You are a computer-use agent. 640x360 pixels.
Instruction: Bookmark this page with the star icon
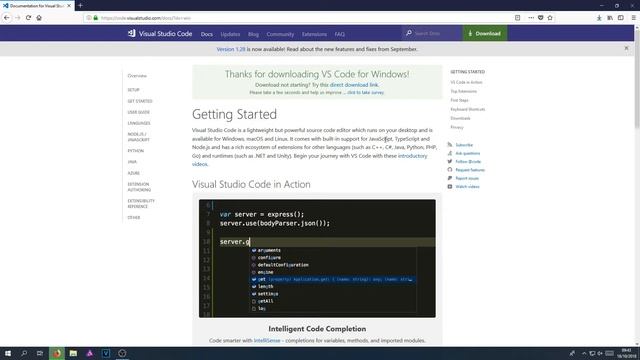point(550,18)
